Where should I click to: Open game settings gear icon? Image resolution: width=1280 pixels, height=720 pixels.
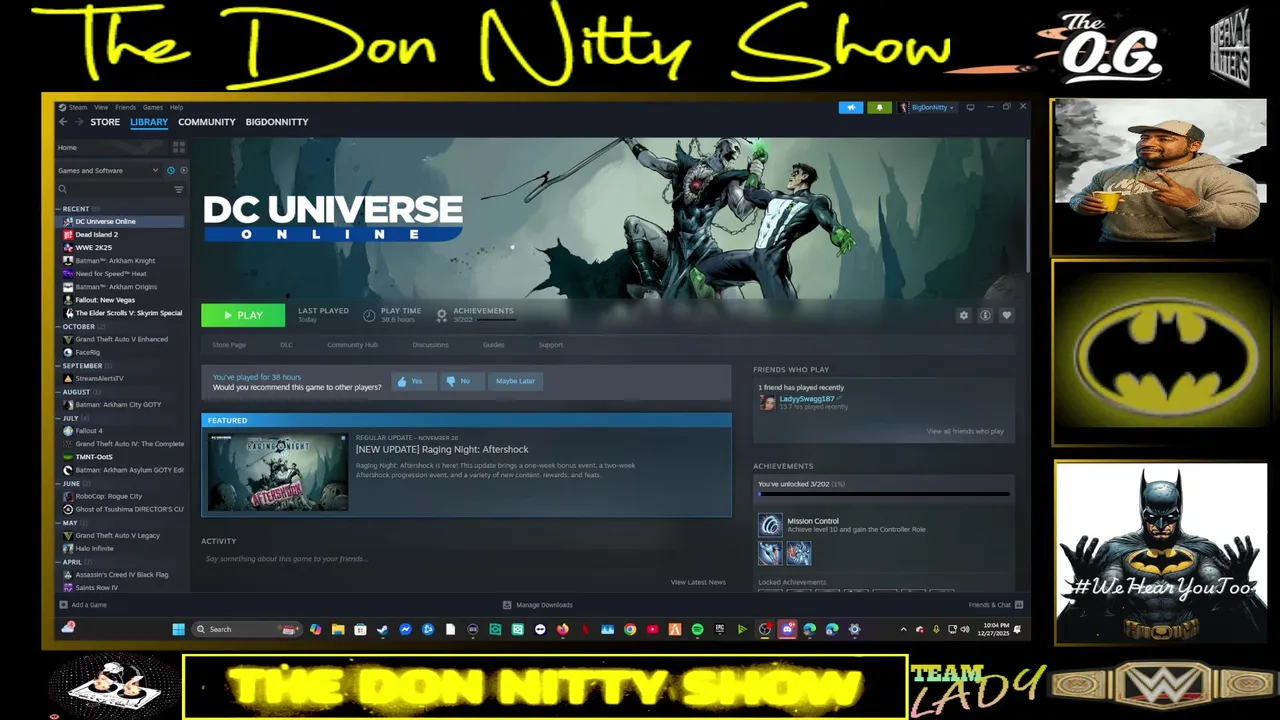click(964, 315)
